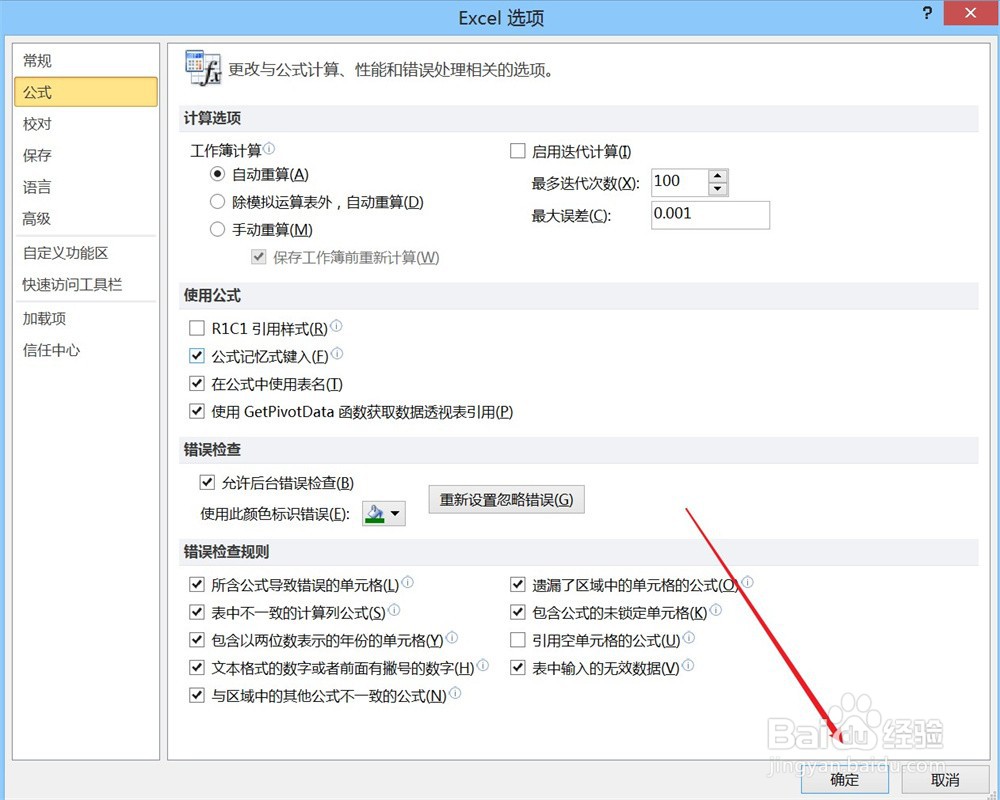Open 语言 options category
This screenshot has height=800, width=1000.
(85, 187)
